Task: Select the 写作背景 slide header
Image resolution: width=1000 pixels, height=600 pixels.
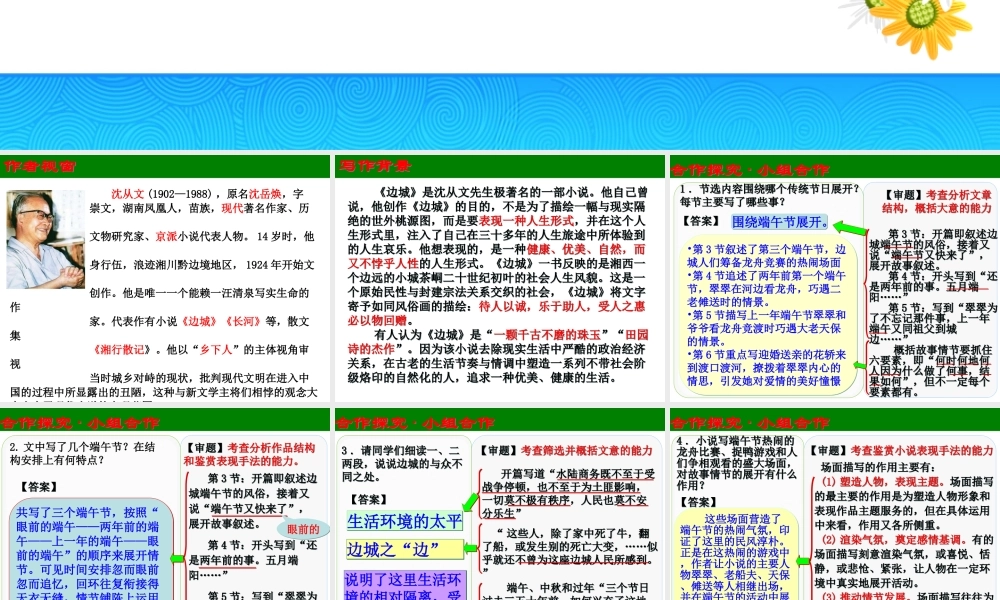Action: coord(375,166)
